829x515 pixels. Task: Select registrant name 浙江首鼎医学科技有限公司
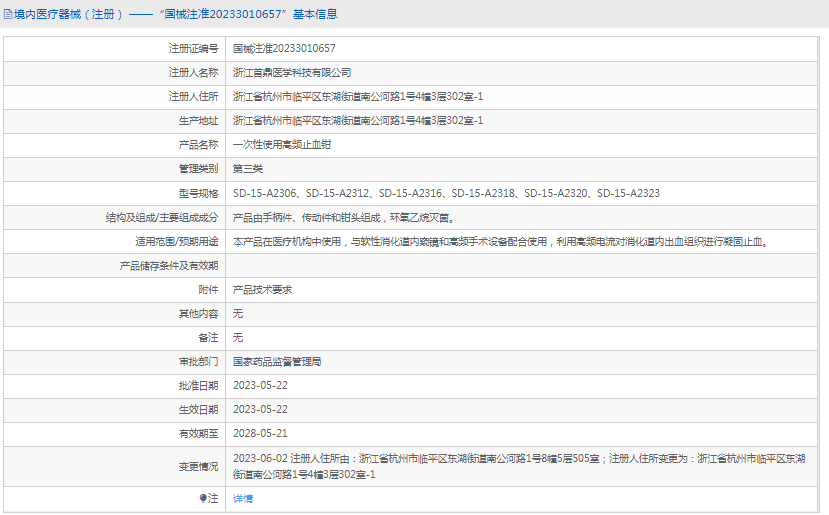pos(292,73)
